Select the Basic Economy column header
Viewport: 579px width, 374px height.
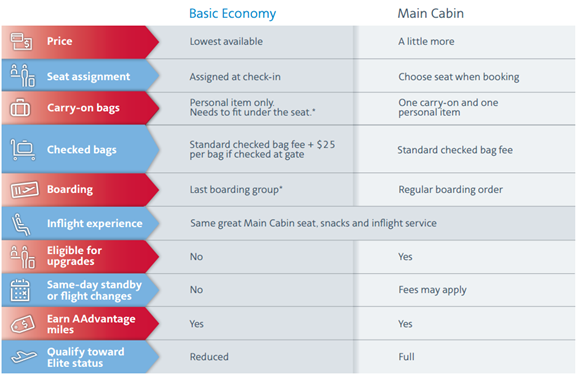(232, 14)
